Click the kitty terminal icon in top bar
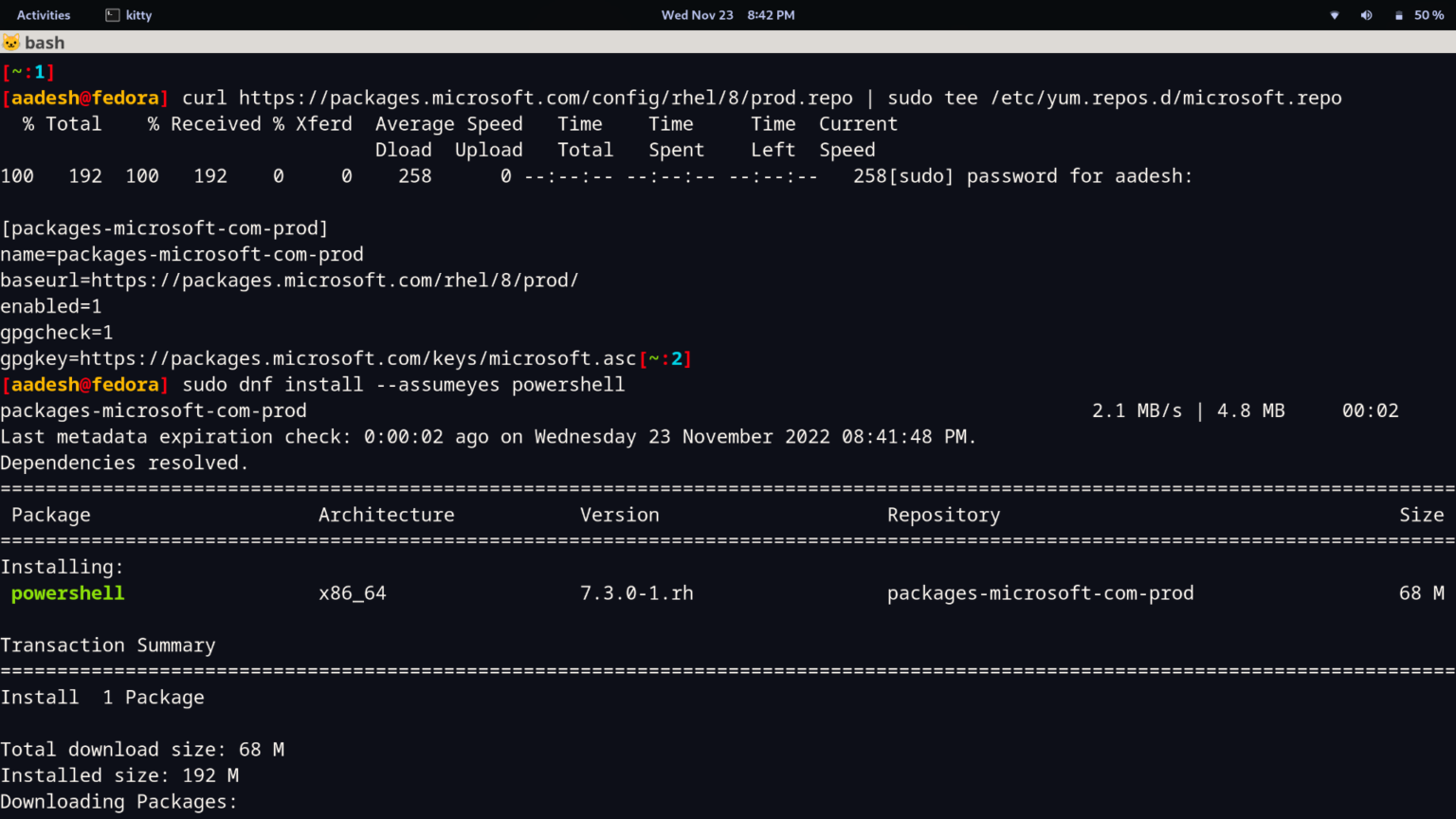This screenshot has height=819, width=1456. pyautogui.click(x=113, y=15)
